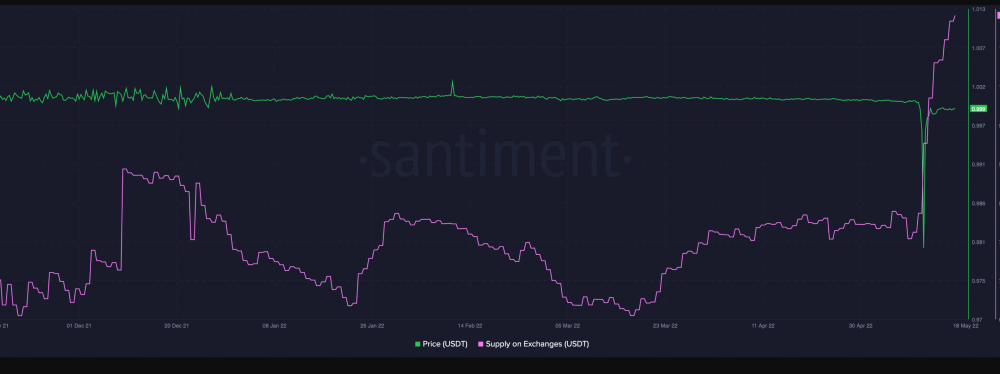This screenshot has width=1000, height=374.
Task: Click the 0.991 price axis value
Action: [978, 165]
